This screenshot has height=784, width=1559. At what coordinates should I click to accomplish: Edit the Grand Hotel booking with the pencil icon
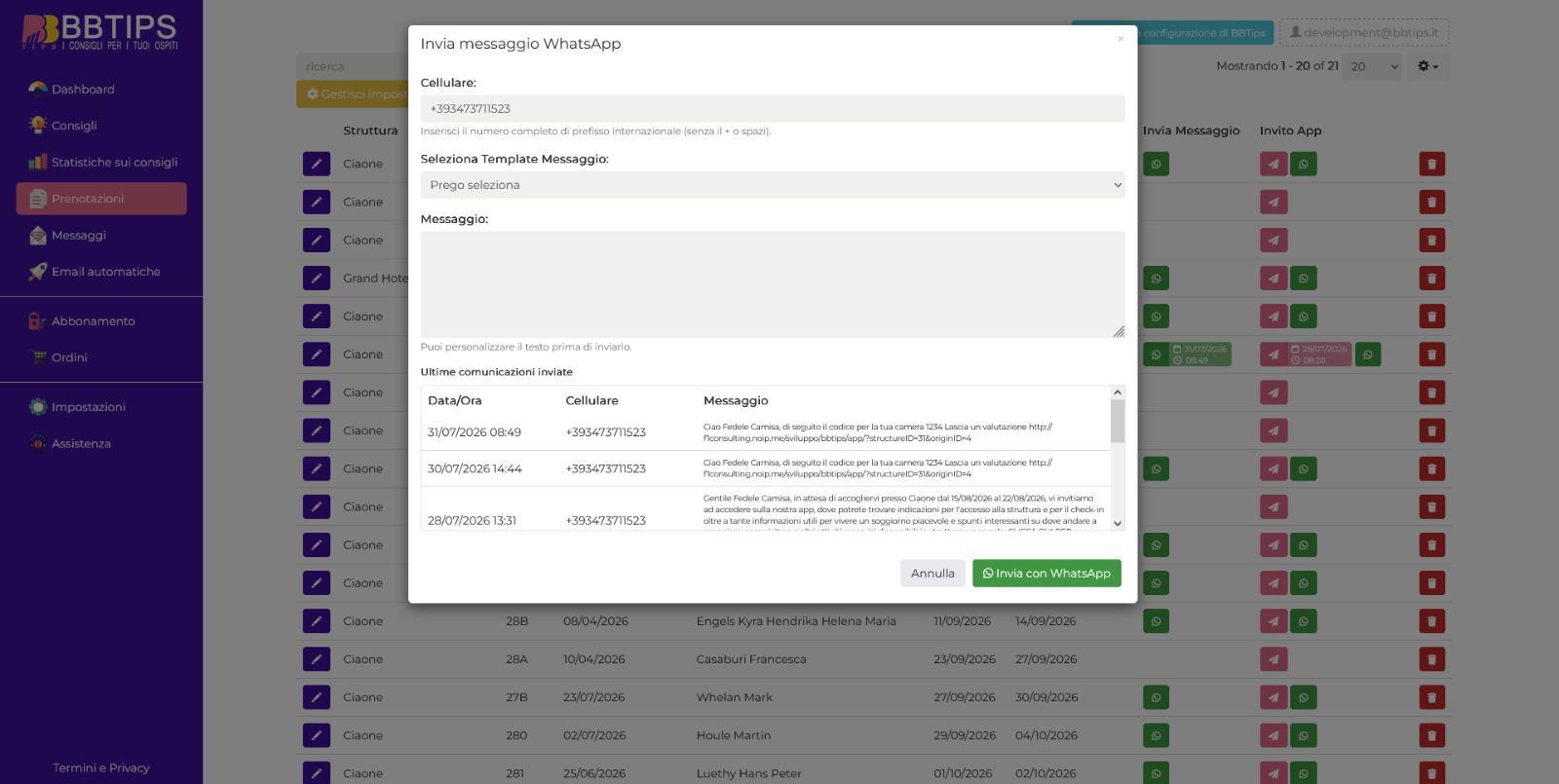317,279
